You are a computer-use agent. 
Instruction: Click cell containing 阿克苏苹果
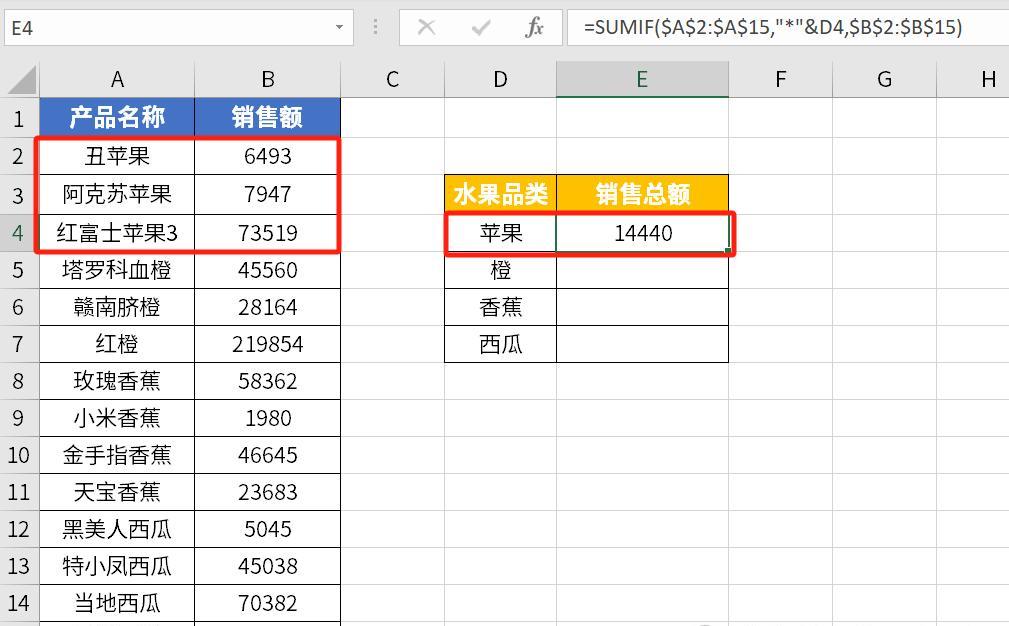tap(116, 195)
